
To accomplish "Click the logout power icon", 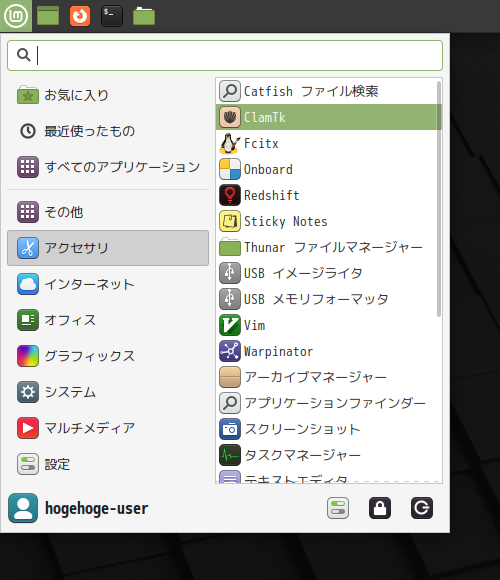I will click(x=422, y=508).
